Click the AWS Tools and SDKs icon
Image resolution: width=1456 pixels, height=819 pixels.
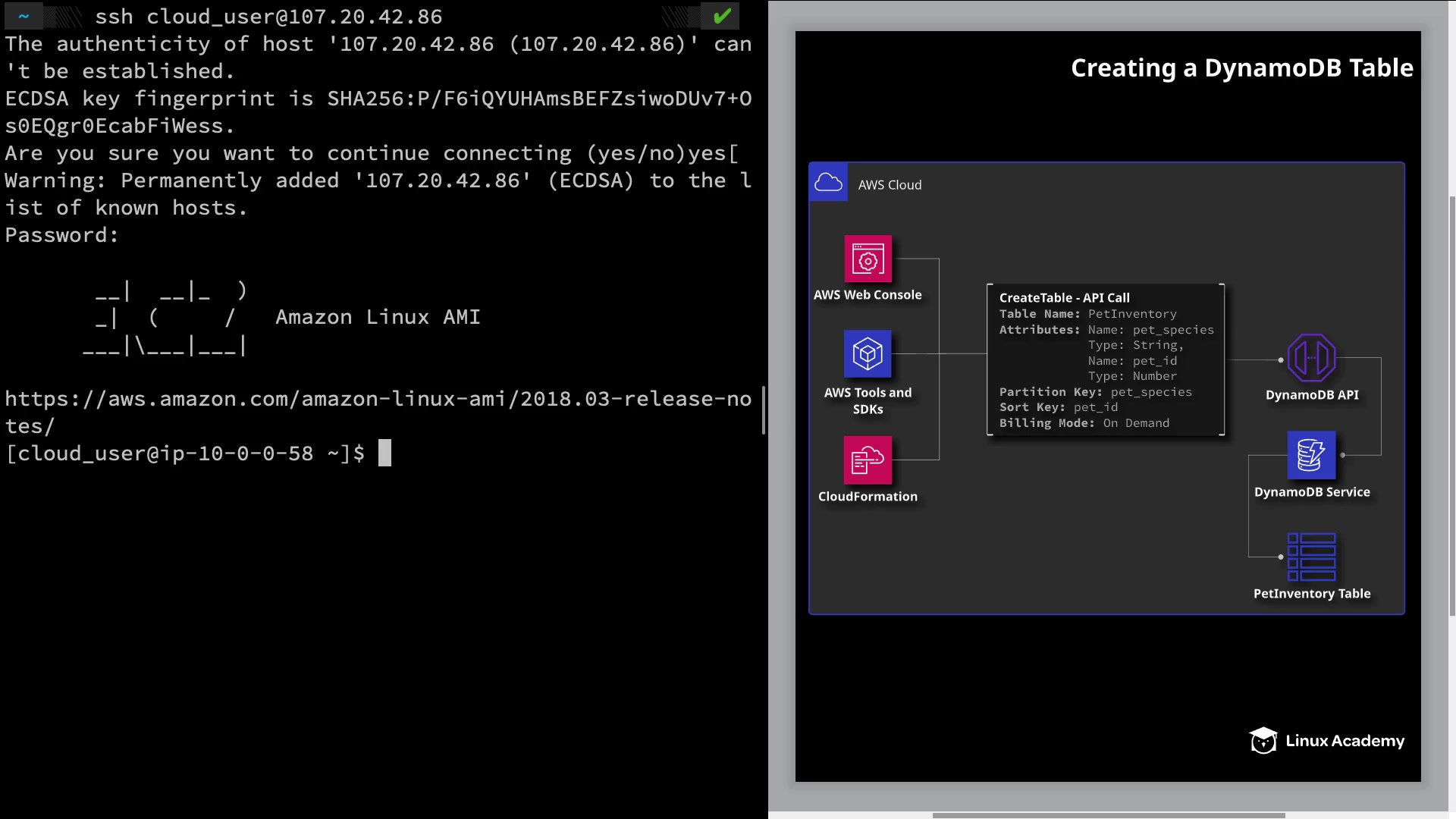[x=868, y=353]
